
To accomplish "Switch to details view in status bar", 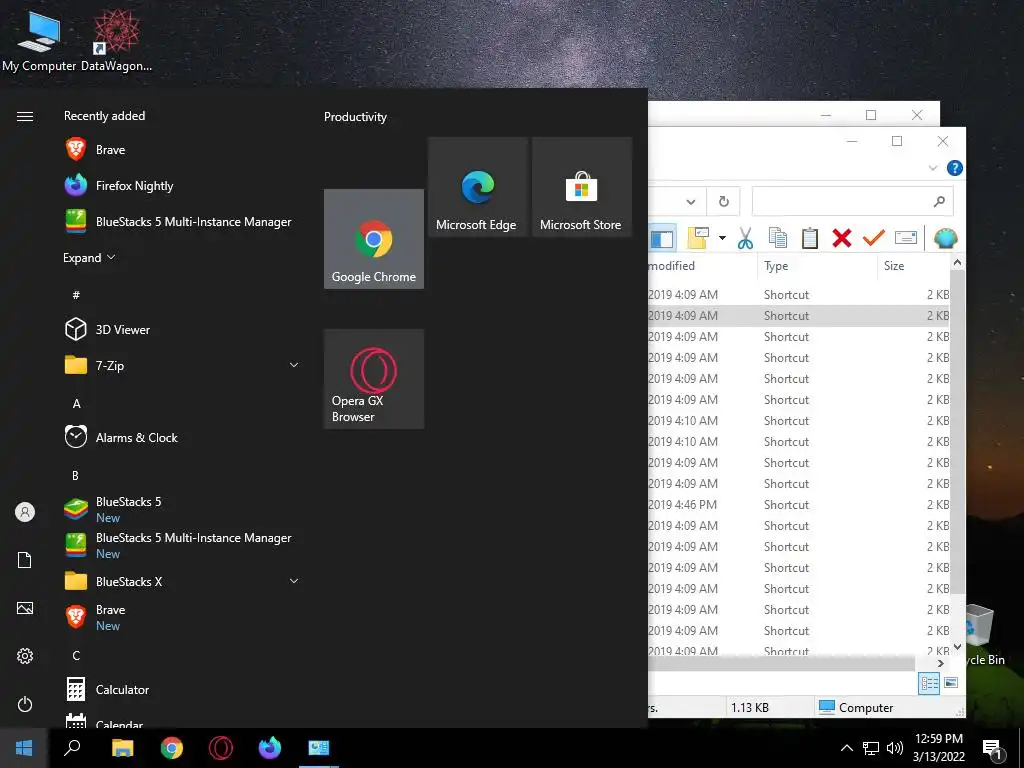I will (x=929, y=684).
